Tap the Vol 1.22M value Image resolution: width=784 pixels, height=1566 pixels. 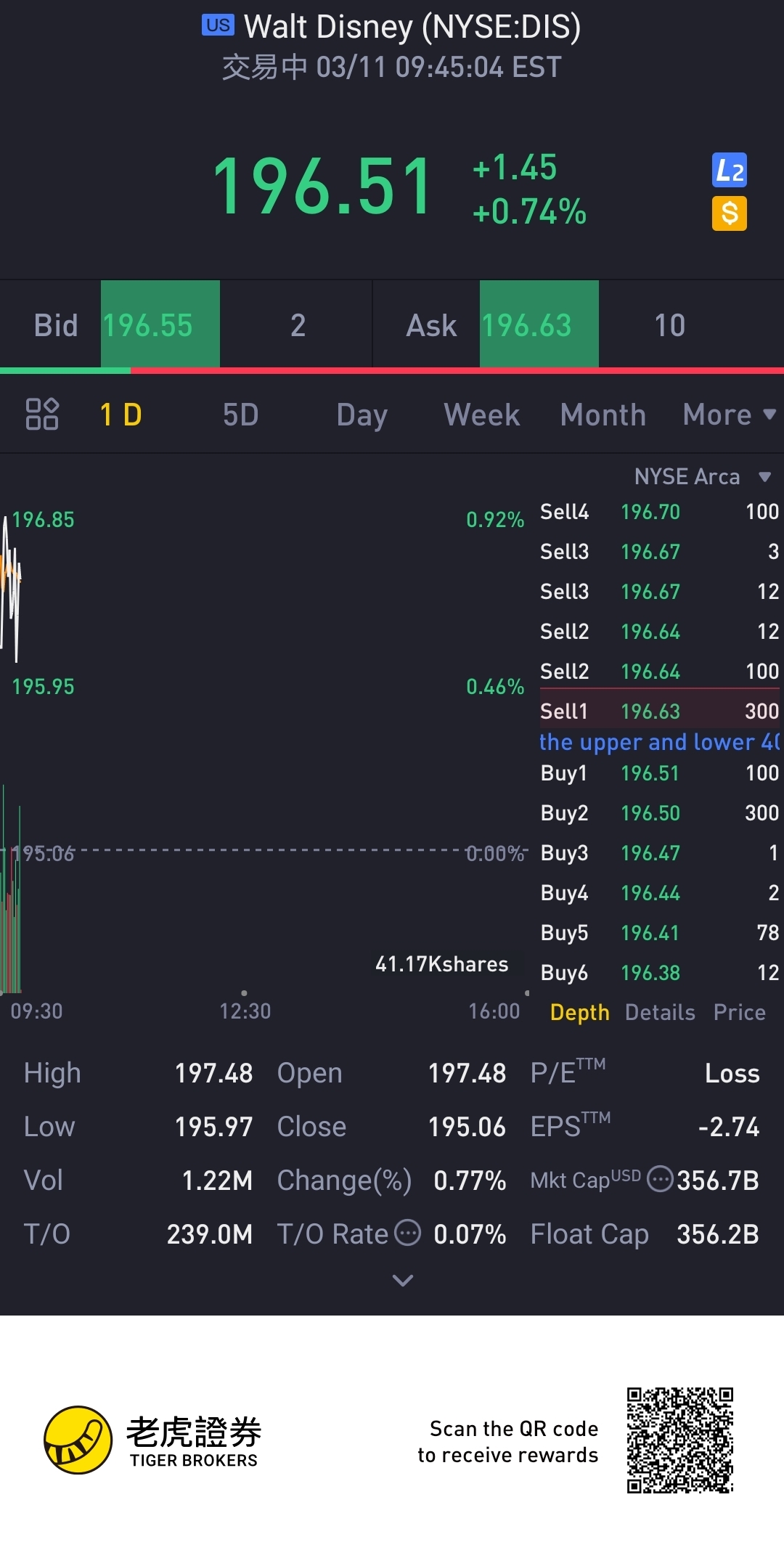[217, 1180]
